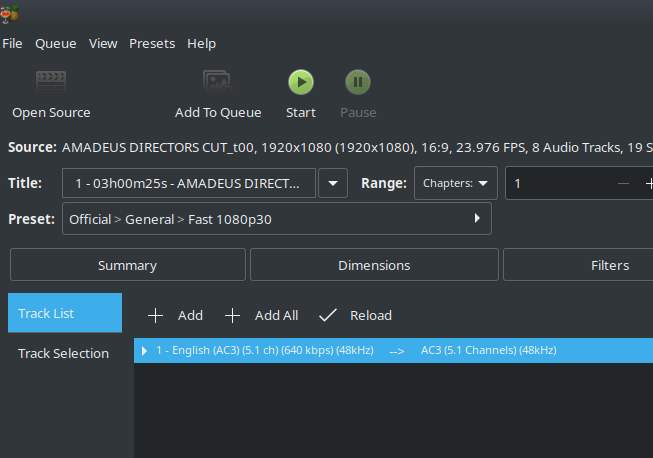This screenshot has height=458, width=653.
Task: Click the Add To Queue label
Action: pos(218,112)
